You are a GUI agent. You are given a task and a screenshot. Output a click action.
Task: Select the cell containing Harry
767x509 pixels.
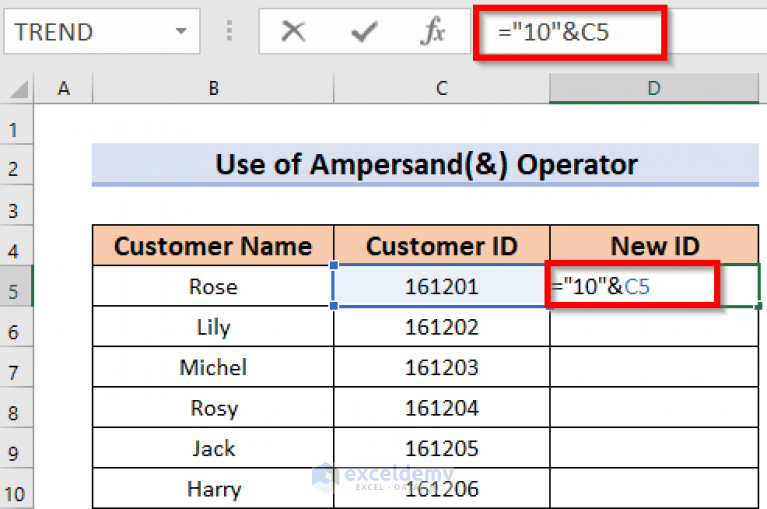tap(213, 488)
